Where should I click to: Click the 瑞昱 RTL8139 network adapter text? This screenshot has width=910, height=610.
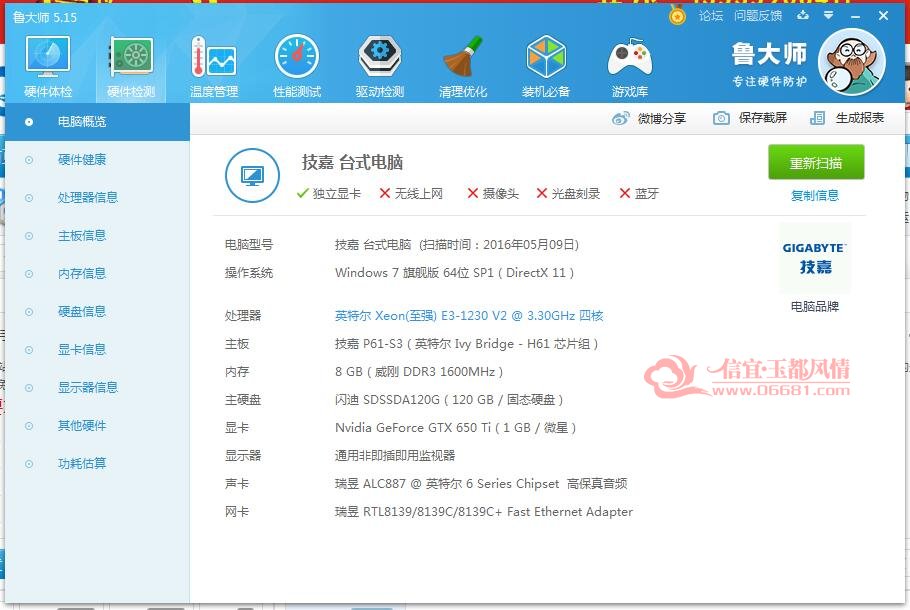(483, 512)
